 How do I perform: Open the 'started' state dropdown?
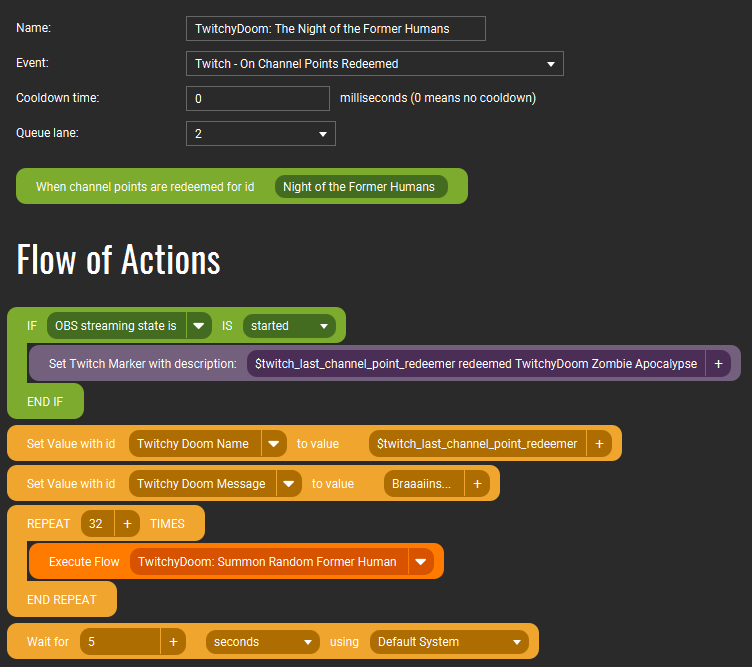289,326
